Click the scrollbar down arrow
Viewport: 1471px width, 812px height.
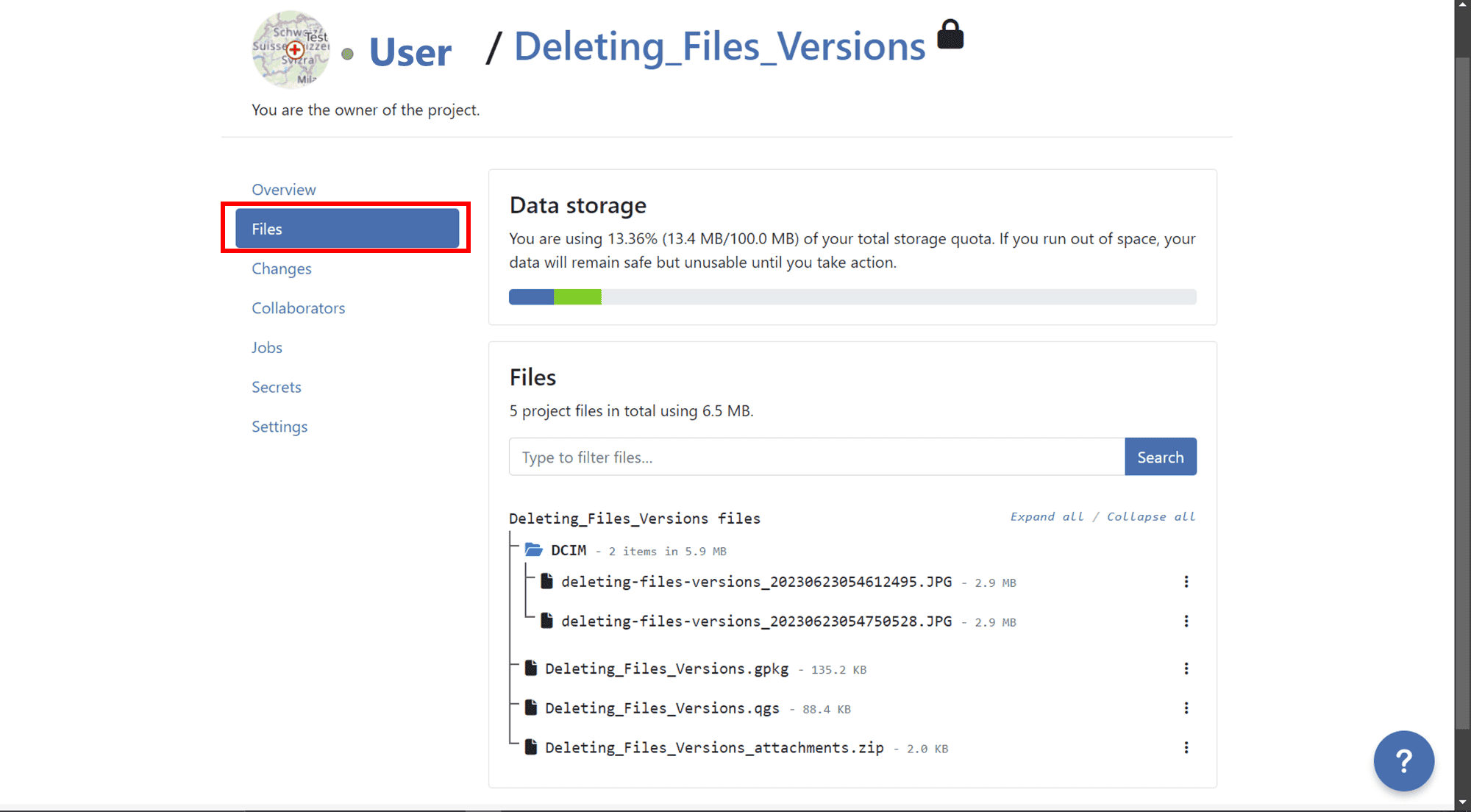point(1462,802)
